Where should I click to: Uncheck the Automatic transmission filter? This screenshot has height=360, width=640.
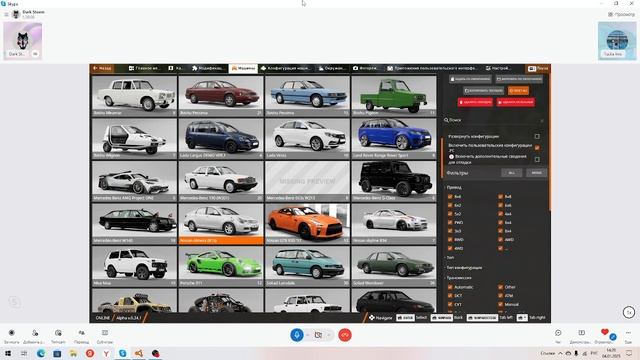click(x=450, y=287)
